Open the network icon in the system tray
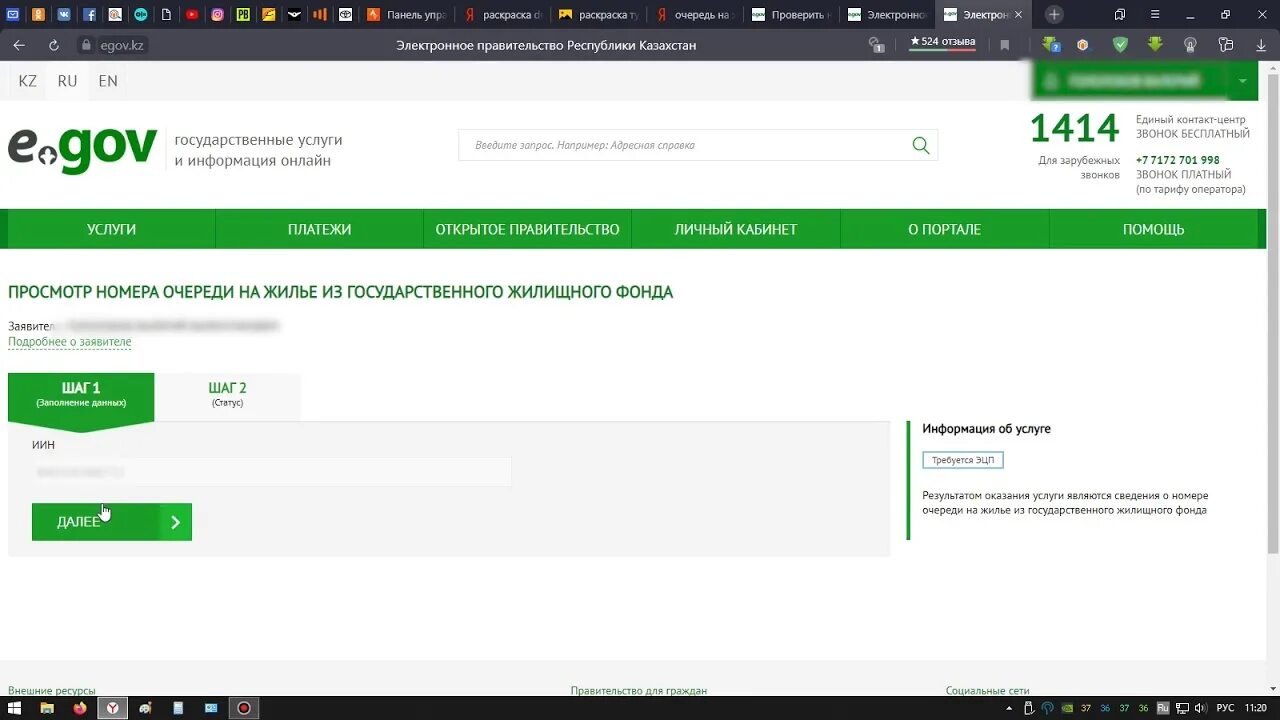 tap(1183, 706)
